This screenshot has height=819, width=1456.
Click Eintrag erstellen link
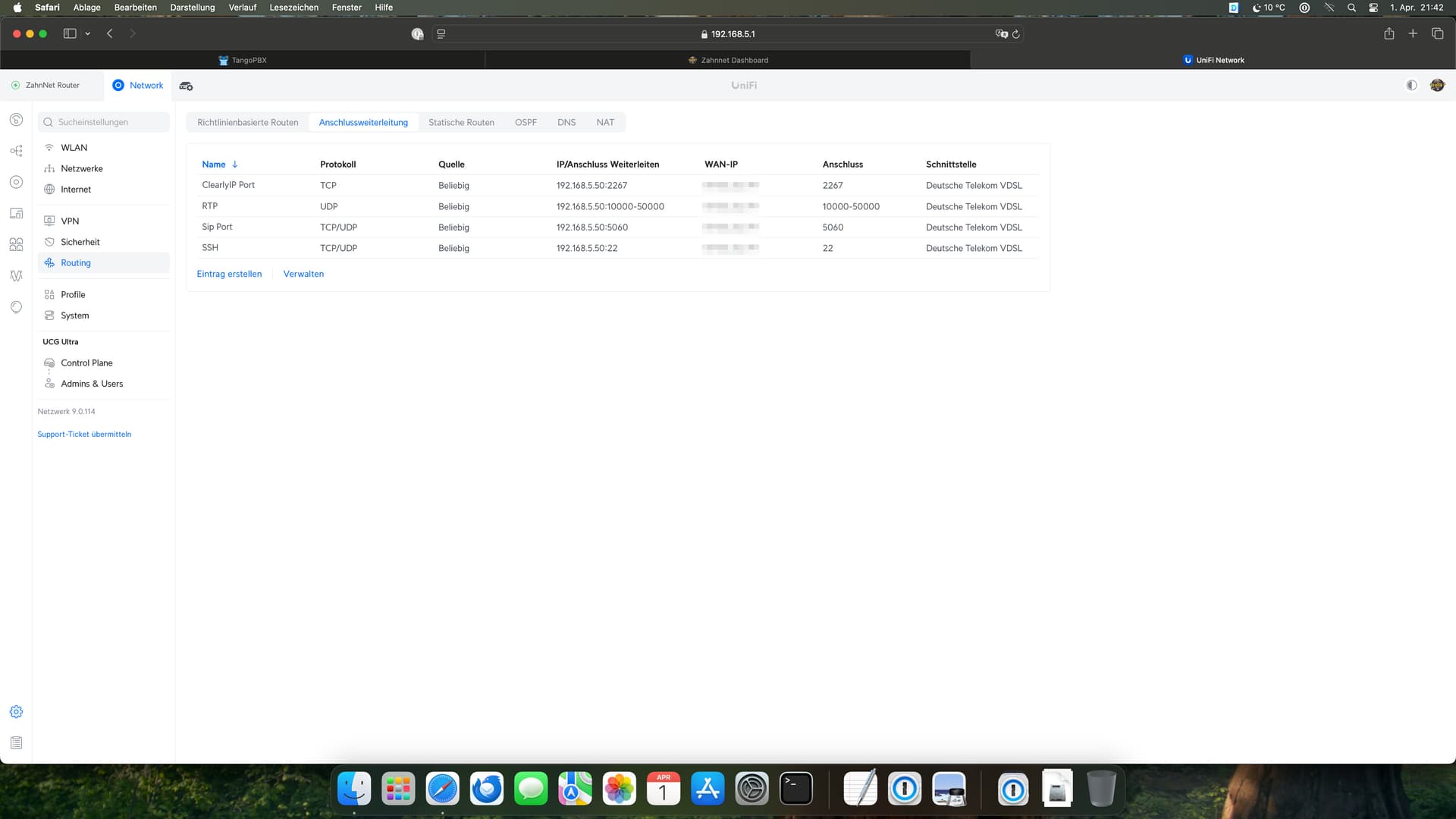[x=229, y=274]
